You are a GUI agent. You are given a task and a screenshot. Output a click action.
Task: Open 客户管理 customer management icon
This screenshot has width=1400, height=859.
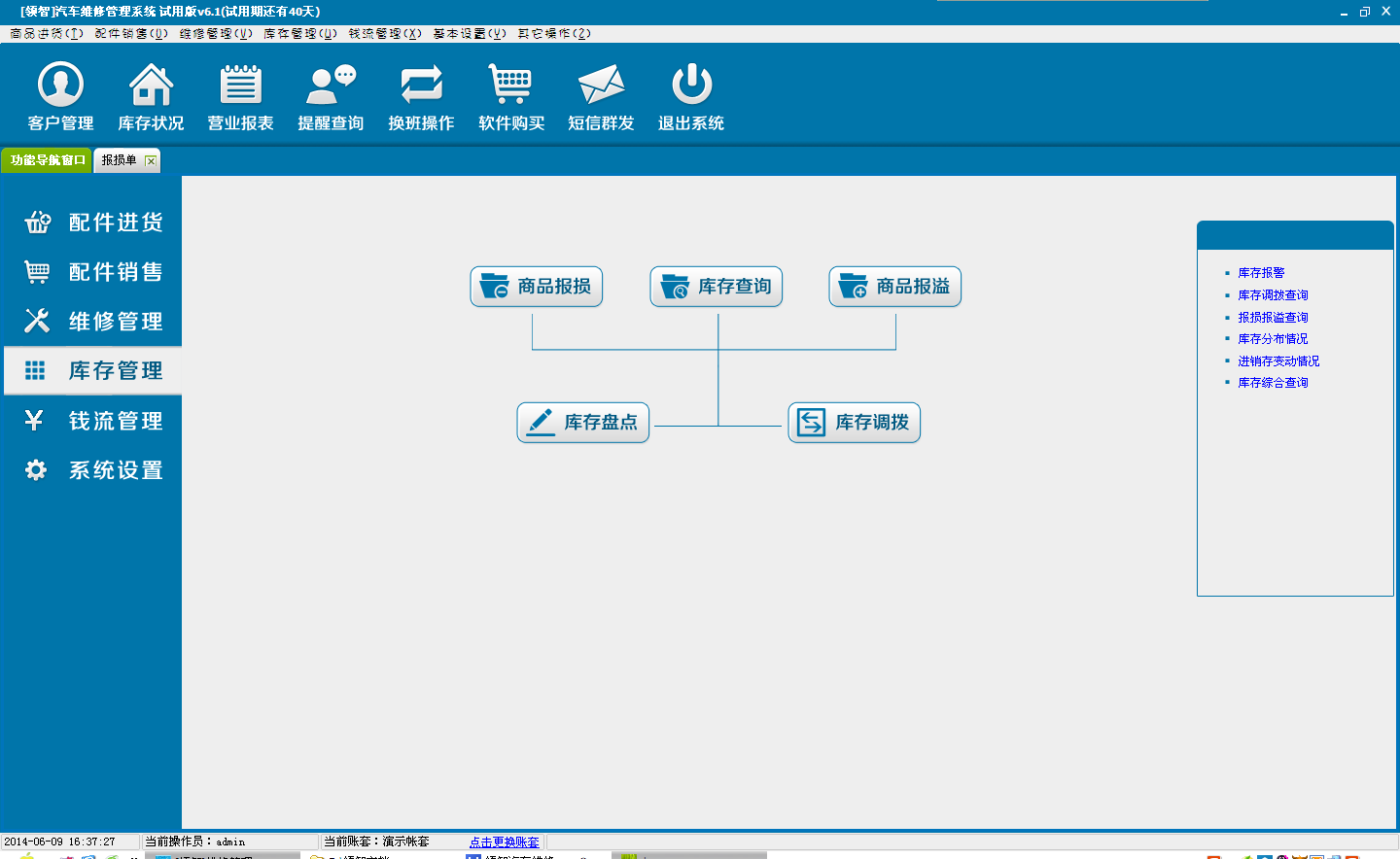(60, 86)
